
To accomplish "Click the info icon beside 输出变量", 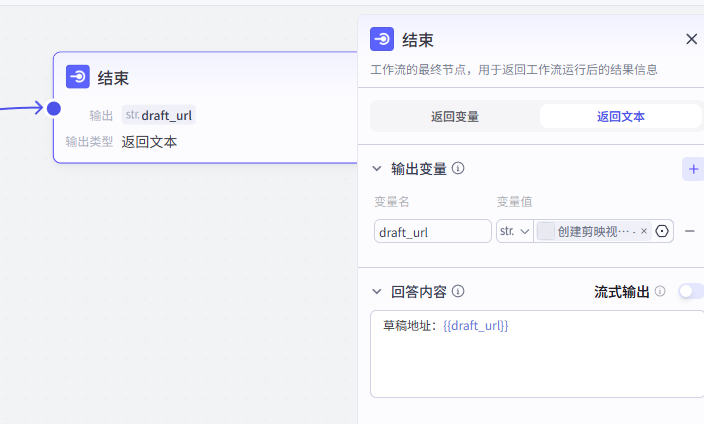I will (x=458, y=168).
